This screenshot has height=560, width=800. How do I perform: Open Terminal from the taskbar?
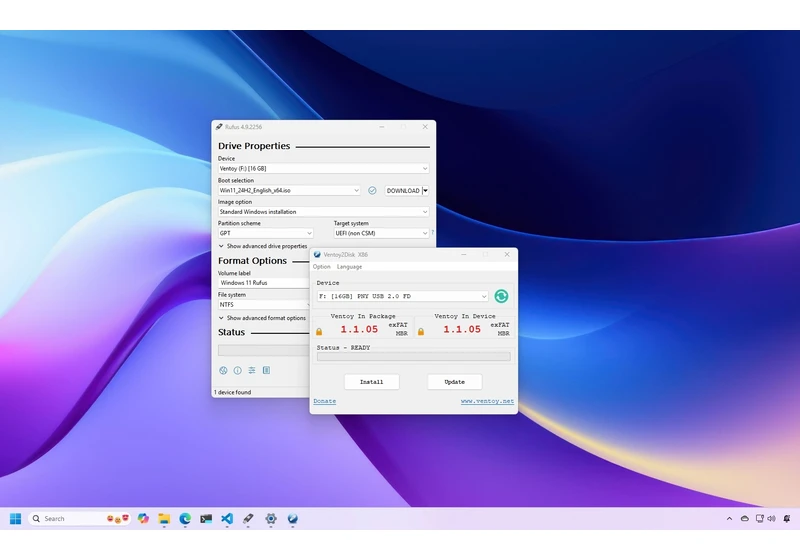coord(206,519)
